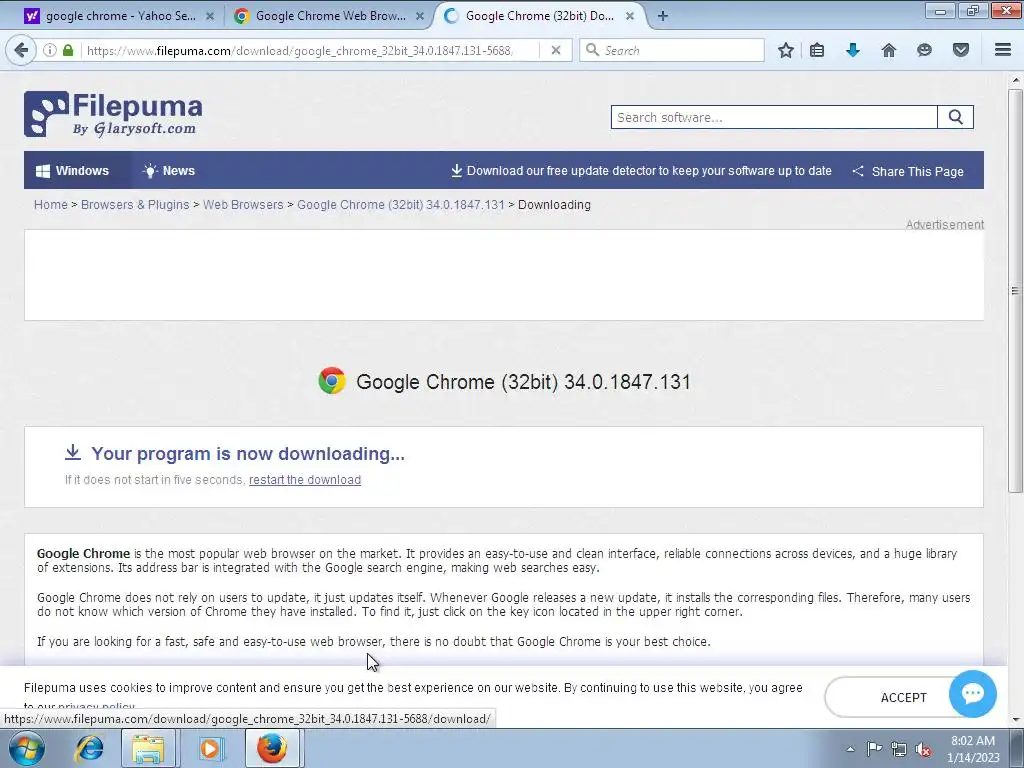This screenshot has height=768, width=1024.
Task: Click the muted volume tray icon
Action: click(923, 749)
